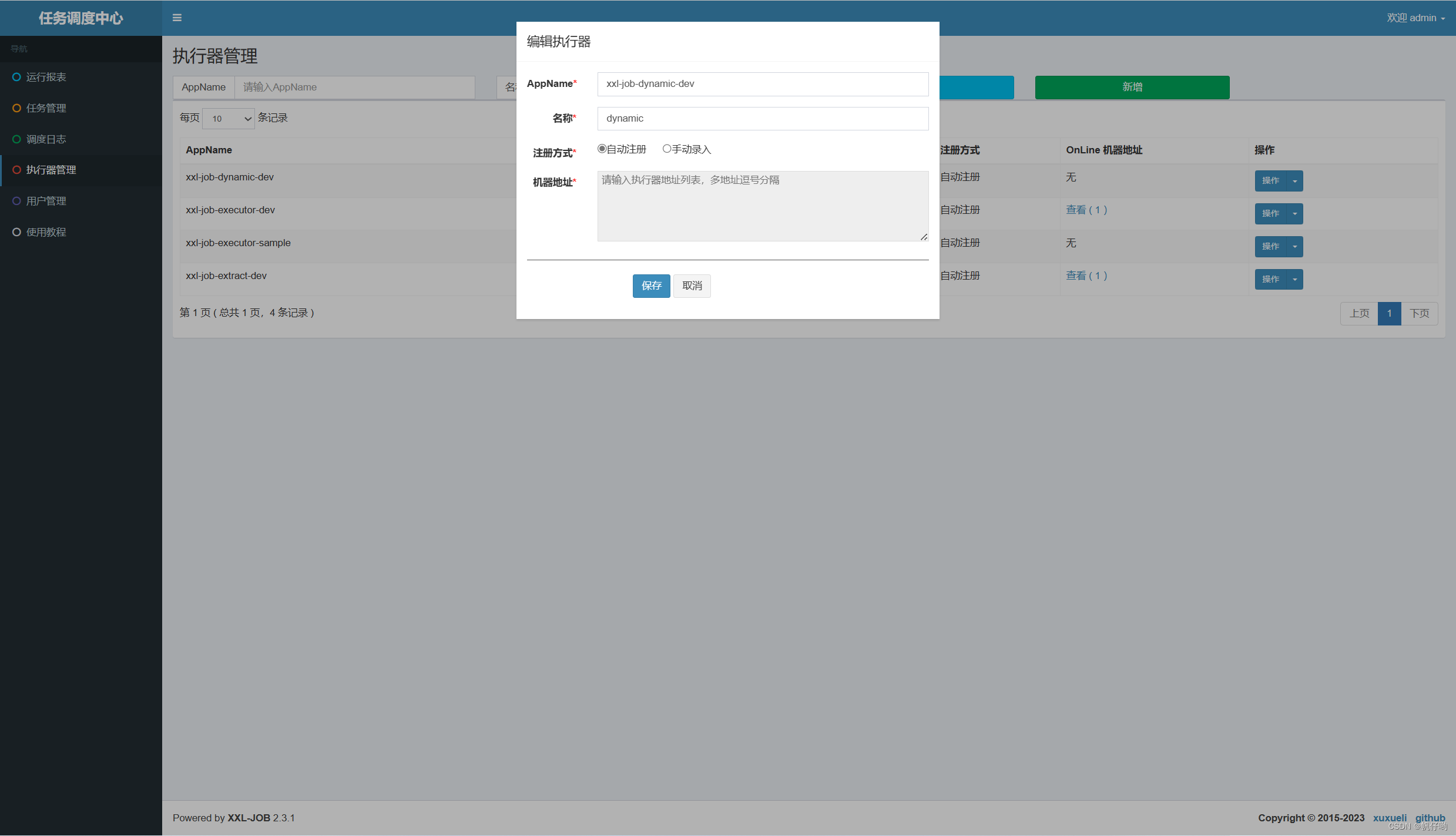The width and height of the screenshot is (1456, 836).
Task: Click the 调度日志 circle icon in sidebar
Action: click(16, 139)
